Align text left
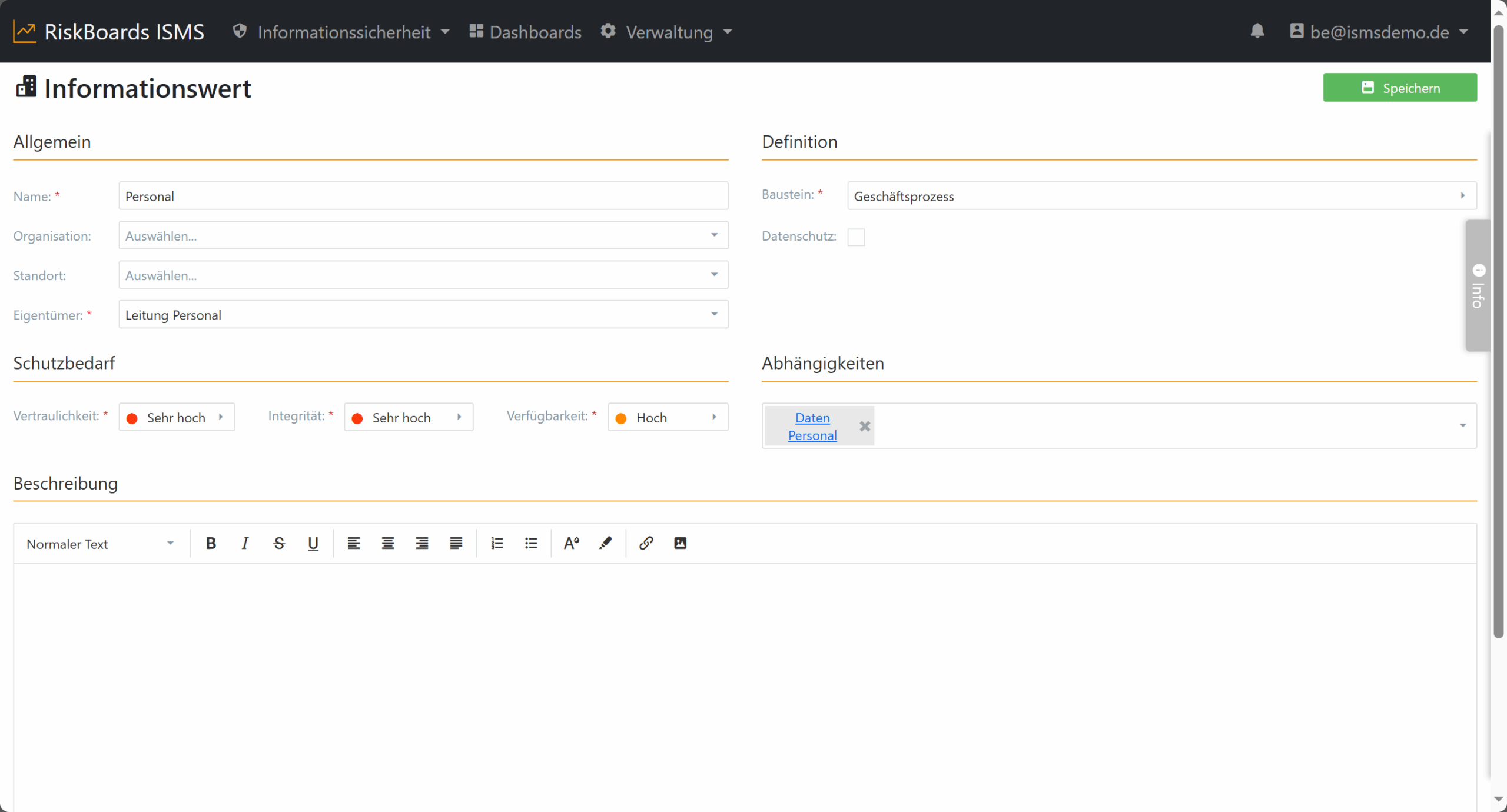The width and height of the screenshot is (1507, 812). pyautogui.click(x=353, y=543)
